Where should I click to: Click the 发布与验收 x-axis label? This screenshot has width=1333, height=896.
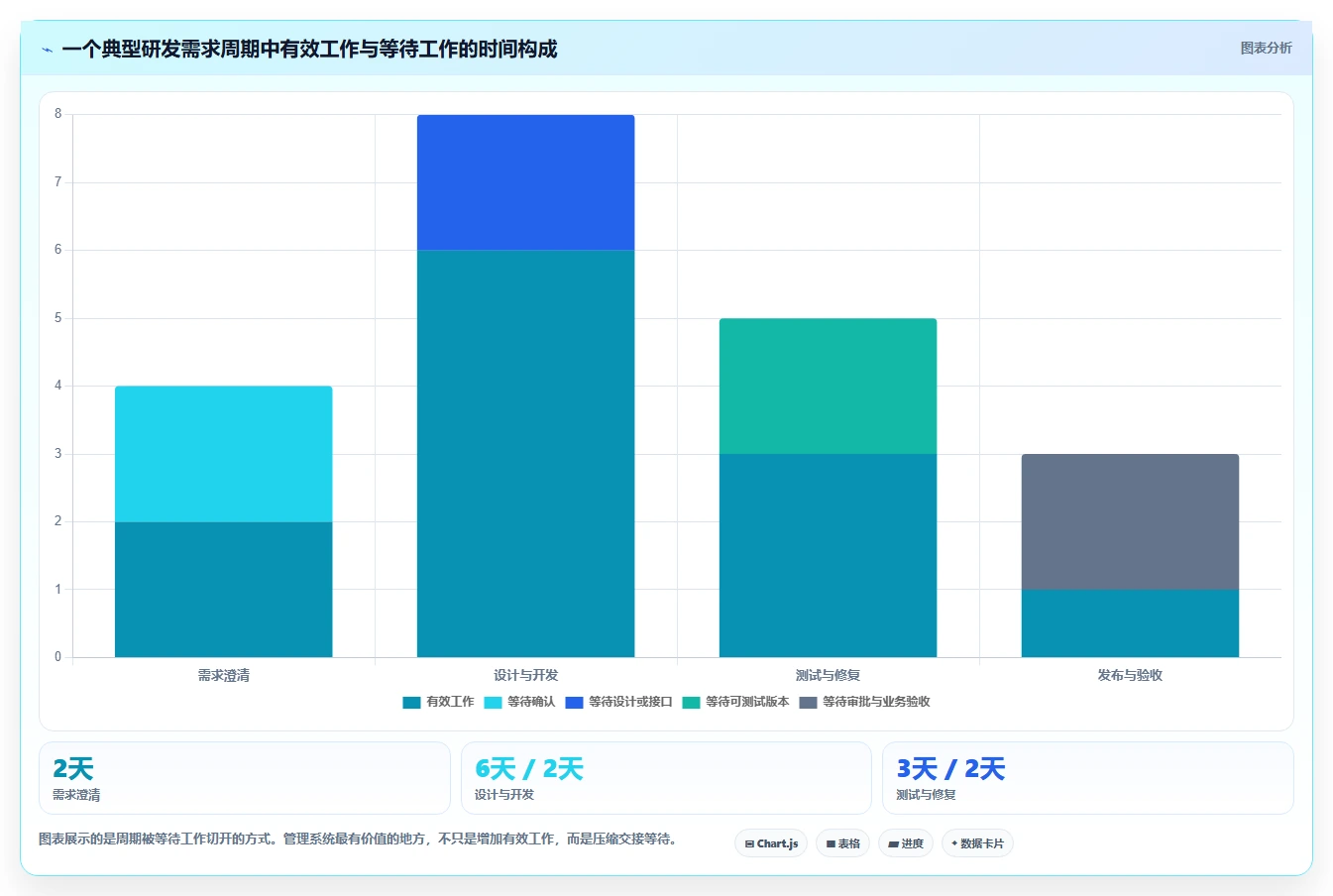[1130, 675]
